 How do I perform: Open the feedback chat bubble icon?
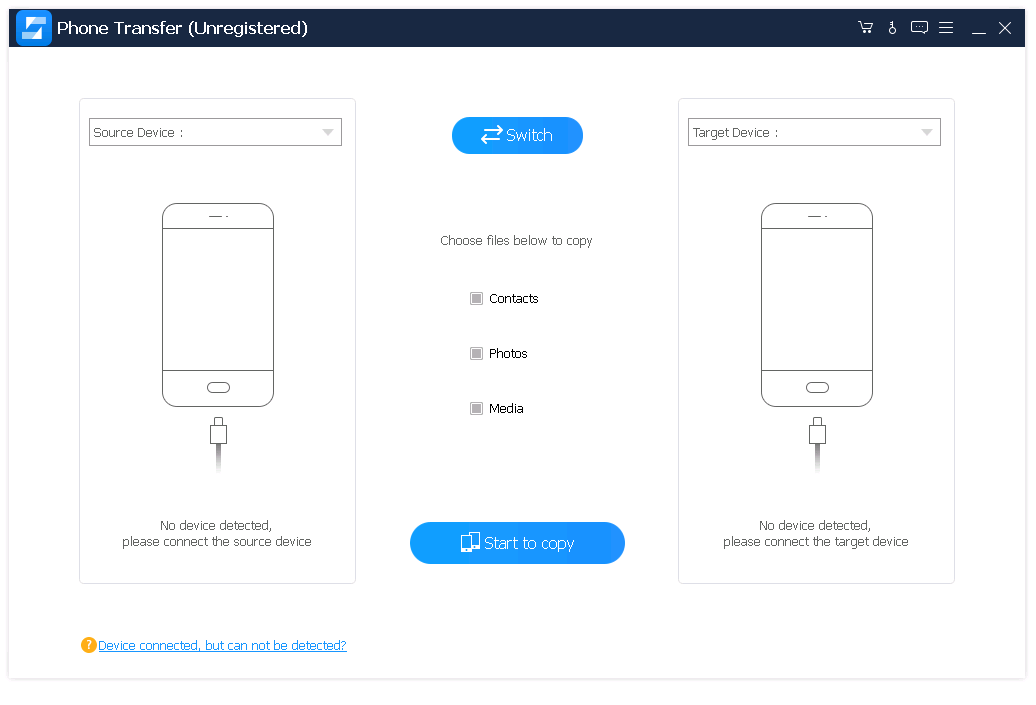point(919,28)
